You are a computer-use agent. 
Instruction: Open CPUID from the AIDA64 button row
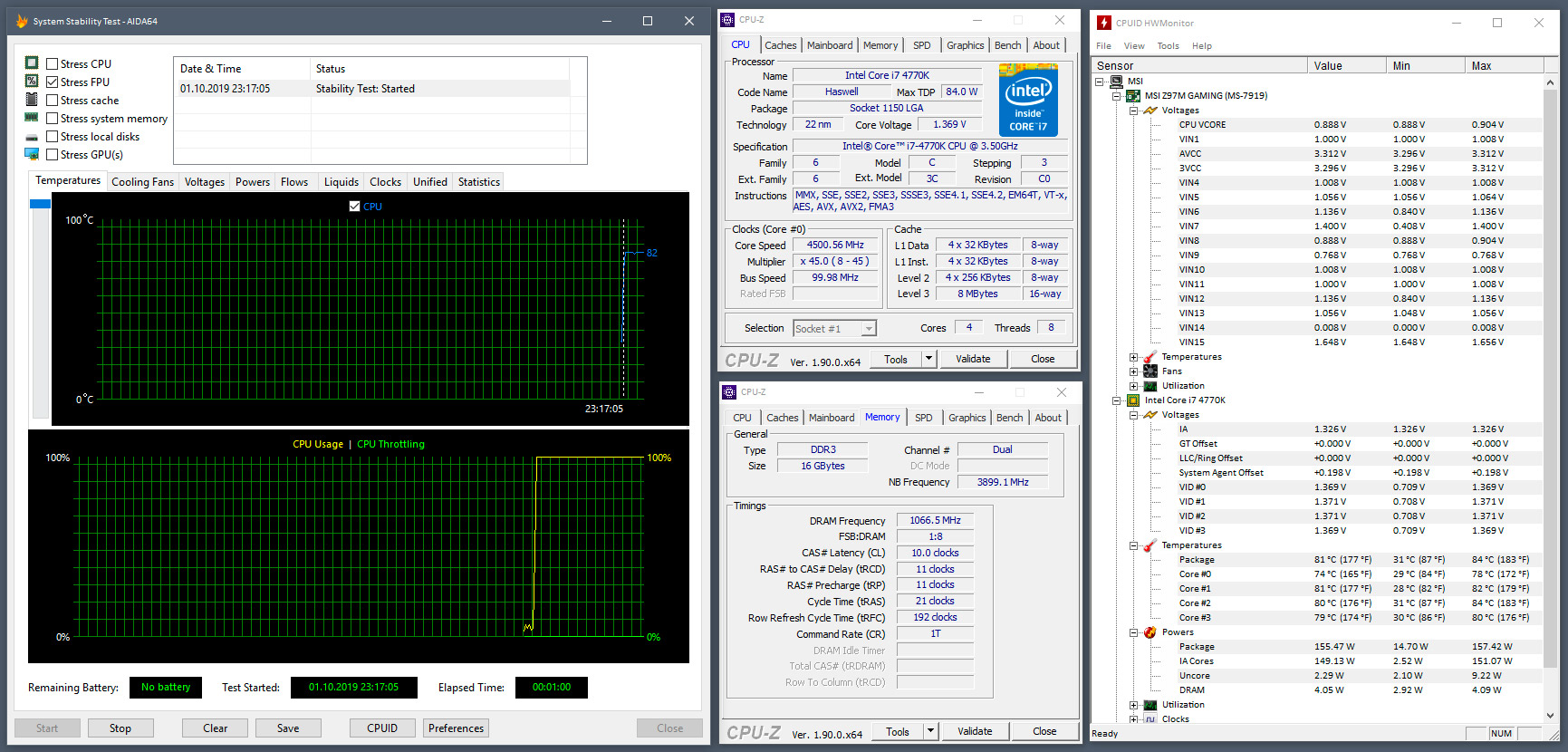pyautogui.click(x=382, y=728)
